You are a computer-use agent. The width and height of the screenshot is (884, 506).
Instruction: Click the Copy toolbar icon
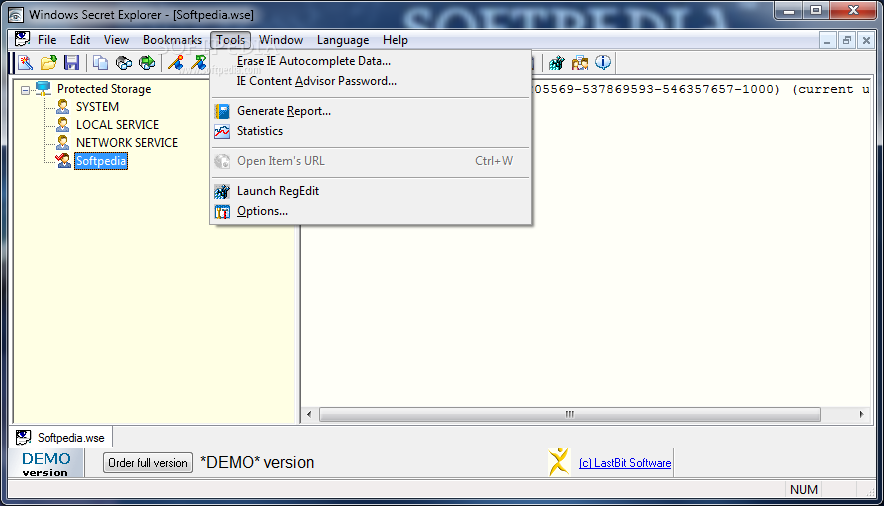click(x=100, y=63)
